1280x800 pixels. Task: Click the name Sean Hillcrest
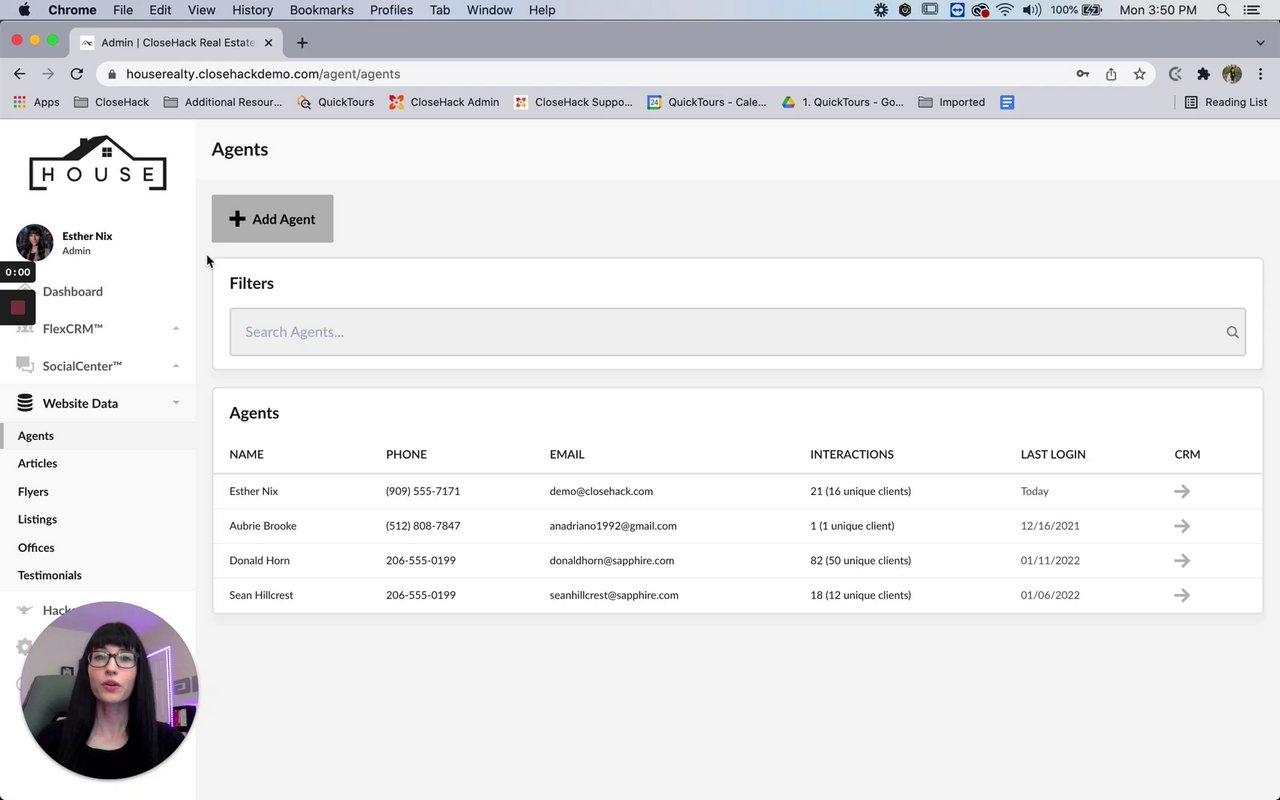261,595
